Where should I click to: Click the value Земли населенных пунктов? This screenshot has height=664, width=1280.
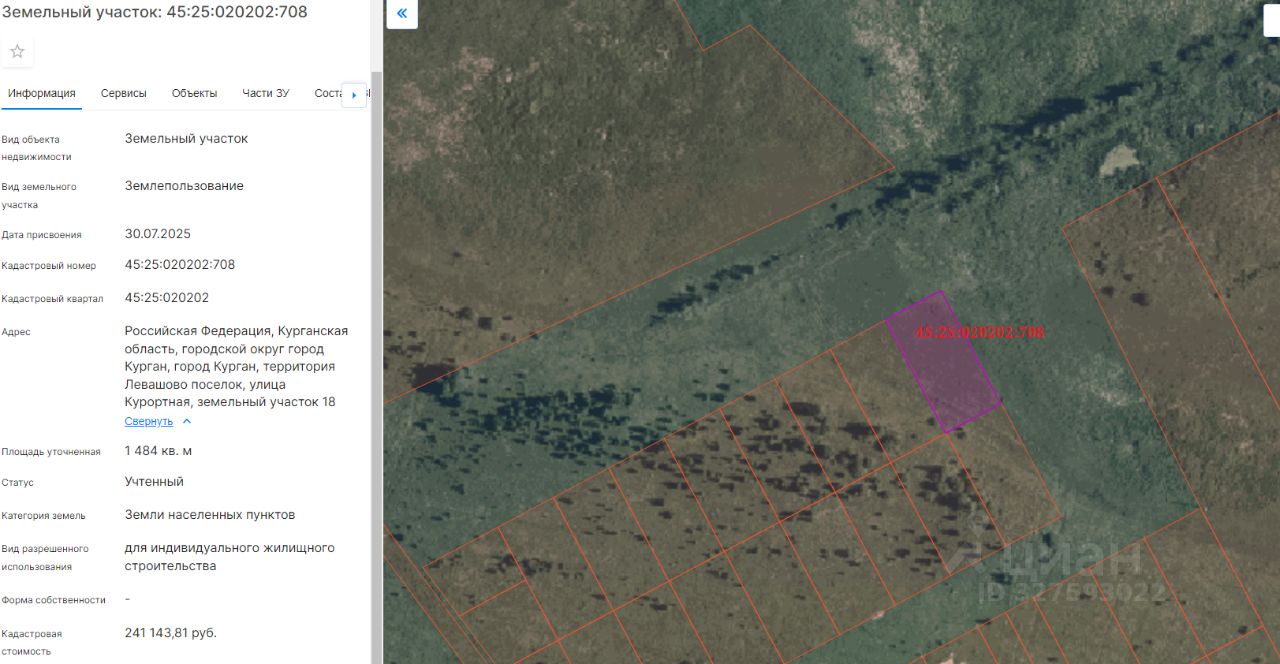[x=210, y=515]
